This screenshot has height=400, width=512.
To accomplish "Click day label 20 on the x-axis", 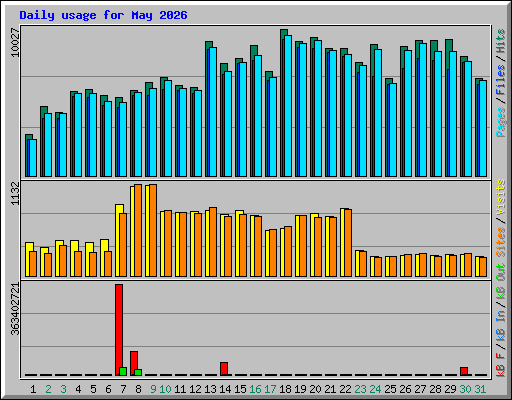I will tap(315, 389).
